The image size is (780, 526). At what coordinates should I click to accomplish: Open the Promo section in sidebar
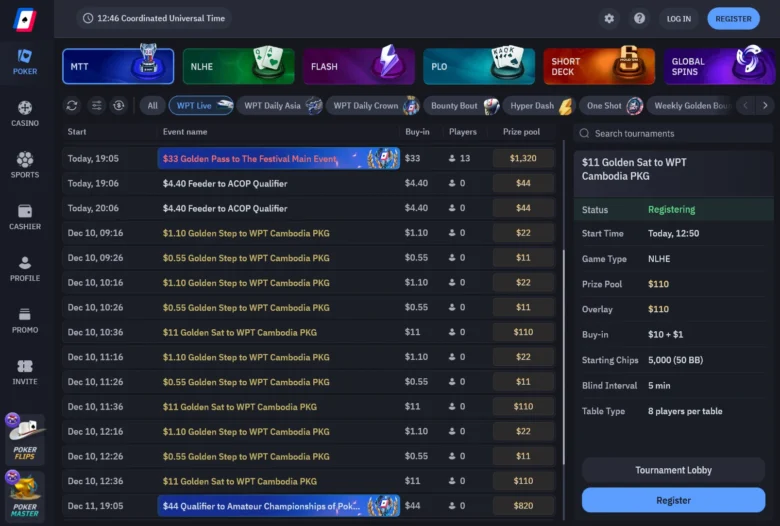coord(25,320)
